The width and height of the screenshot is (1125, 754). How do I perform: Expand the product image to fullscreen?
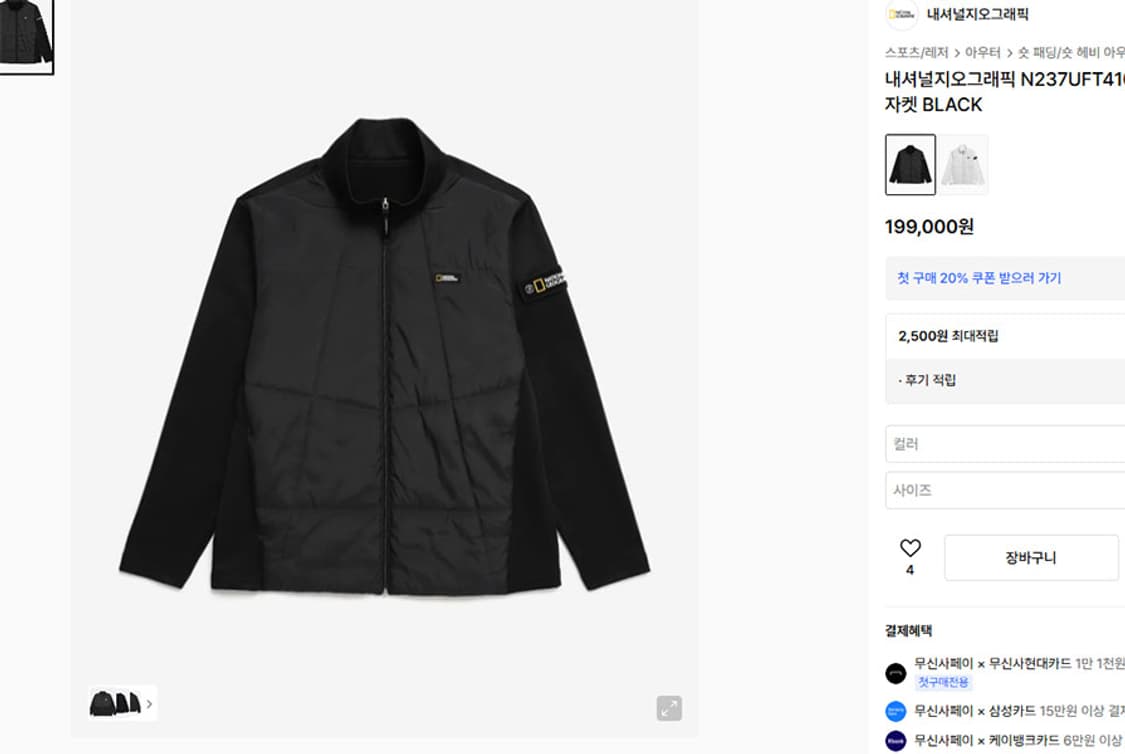click(669, 708)
